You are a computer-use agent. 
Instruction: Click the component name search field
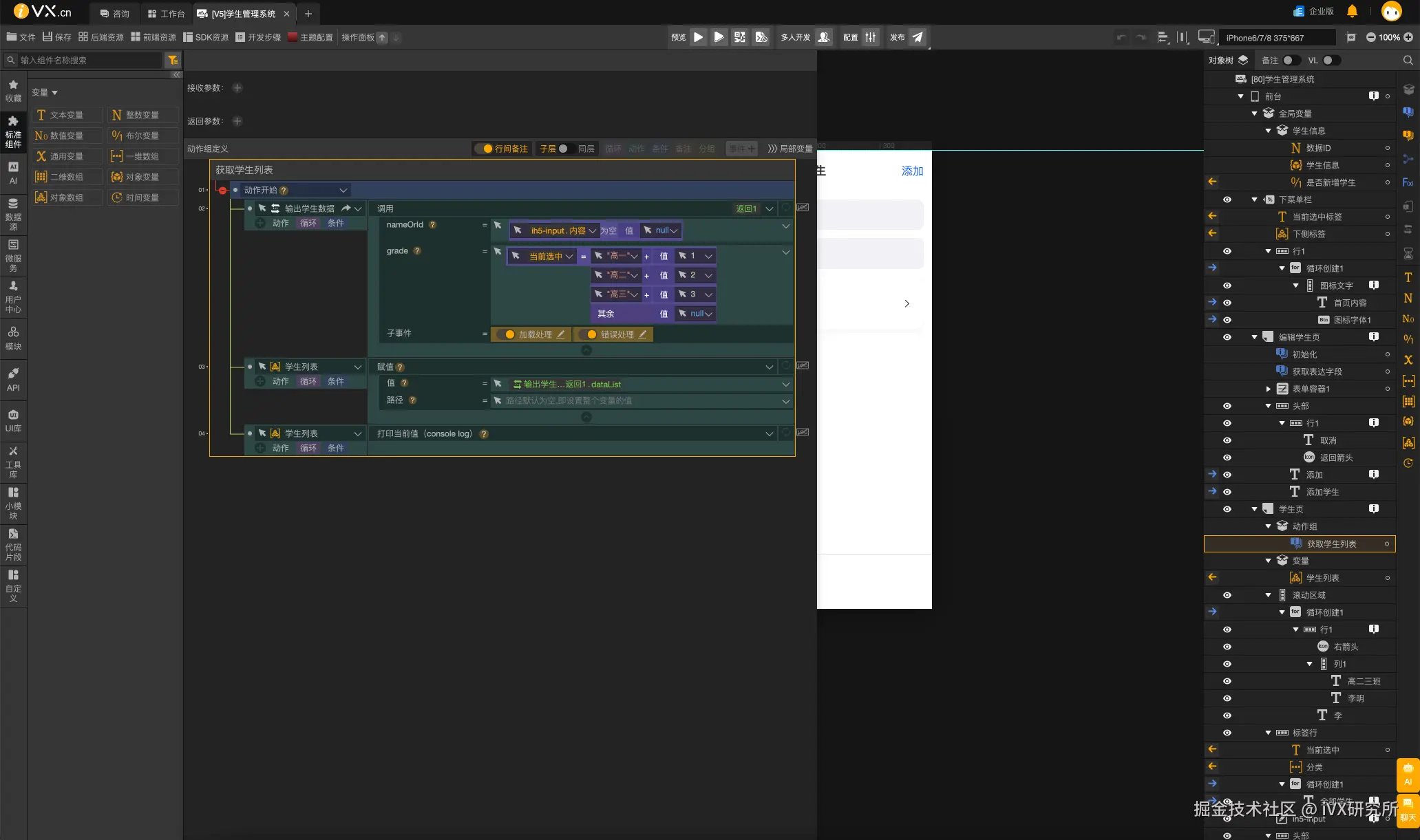click(89, 61)
